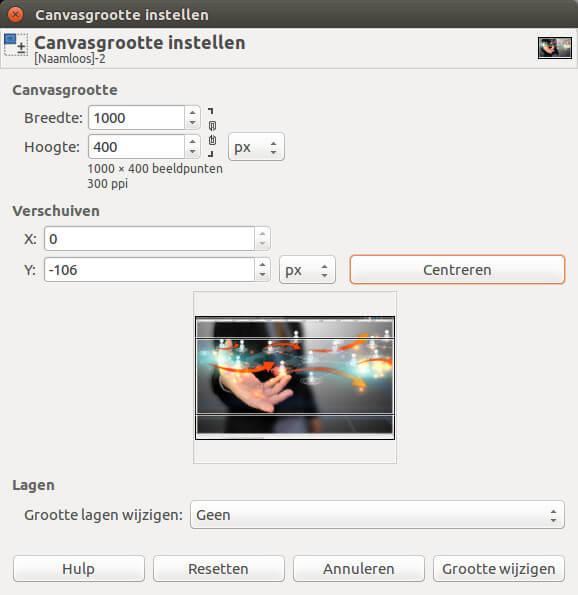578x595 pixels.
Task: Click the Y offset input field
Action: (x=149, y=270)
